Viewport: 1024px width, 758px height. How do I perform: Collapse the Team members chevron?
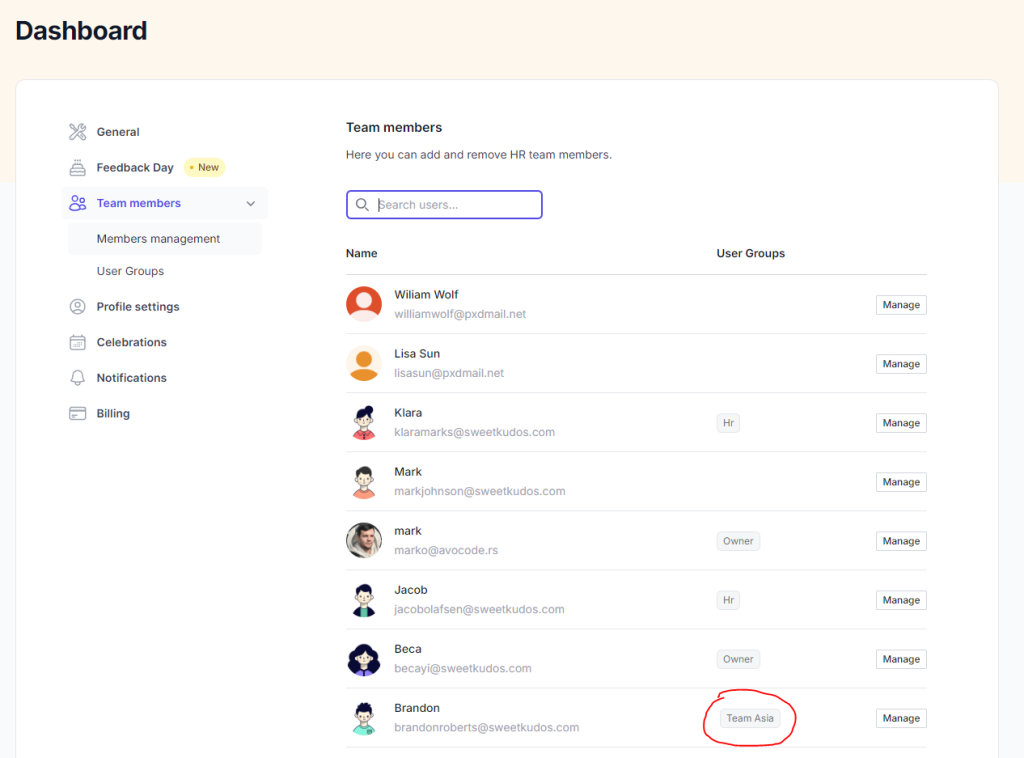[250, 204]
